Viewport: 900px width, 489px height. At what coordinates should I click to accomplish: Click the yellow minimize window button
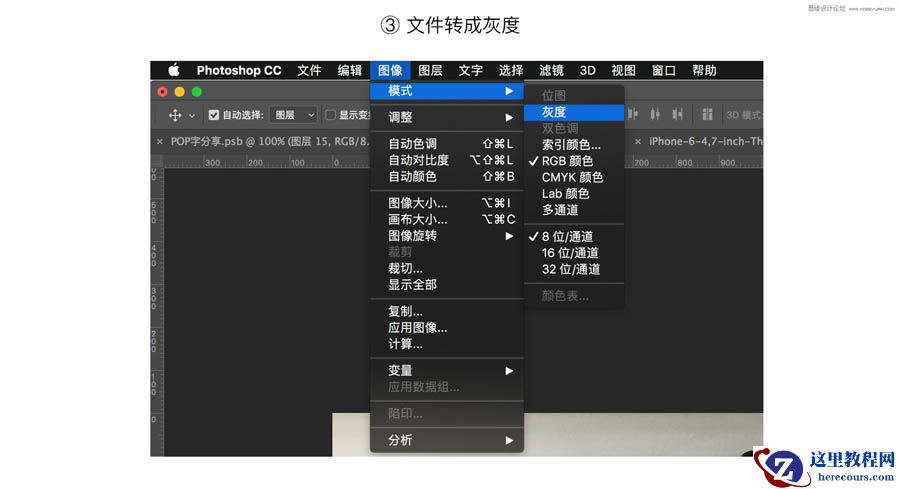pyautogui.click(x=180, y=92)
